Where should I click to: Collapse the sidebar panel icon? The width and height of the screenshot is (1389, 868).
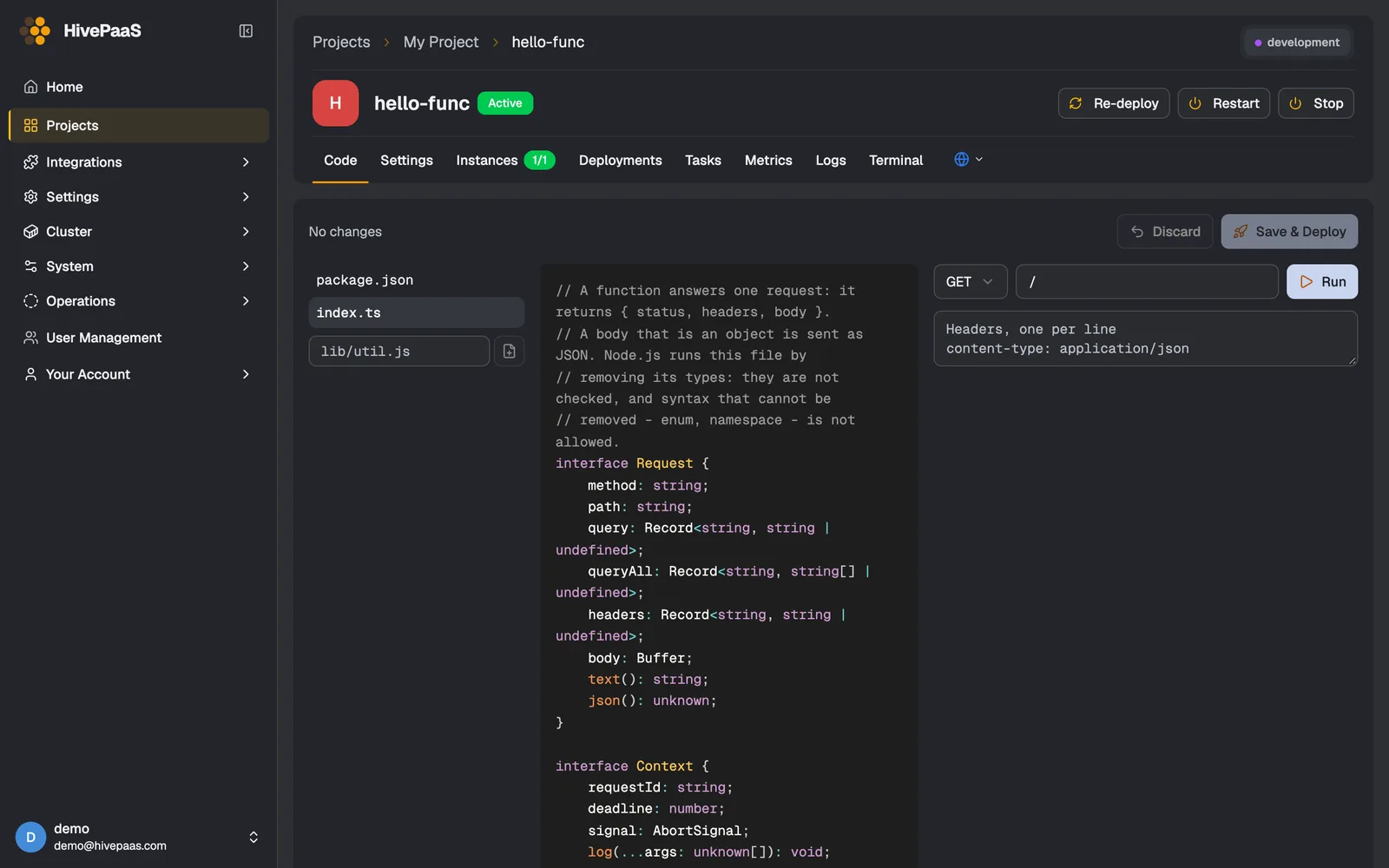(x=246, y=31)
